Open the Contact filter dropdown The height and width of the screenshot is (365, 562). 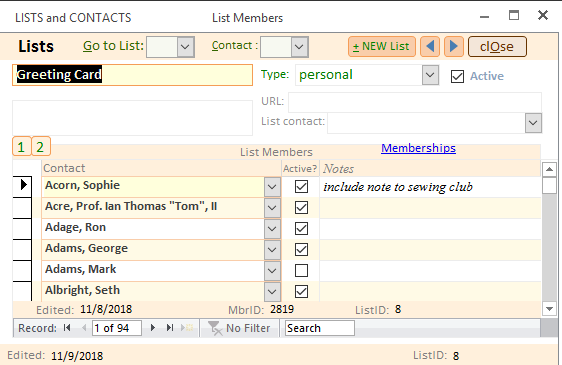point(299,47)
